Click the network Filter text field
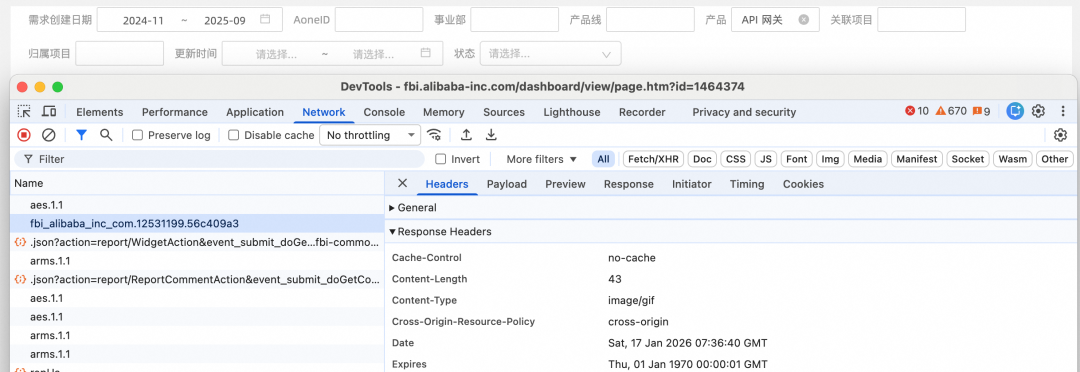 219,159
